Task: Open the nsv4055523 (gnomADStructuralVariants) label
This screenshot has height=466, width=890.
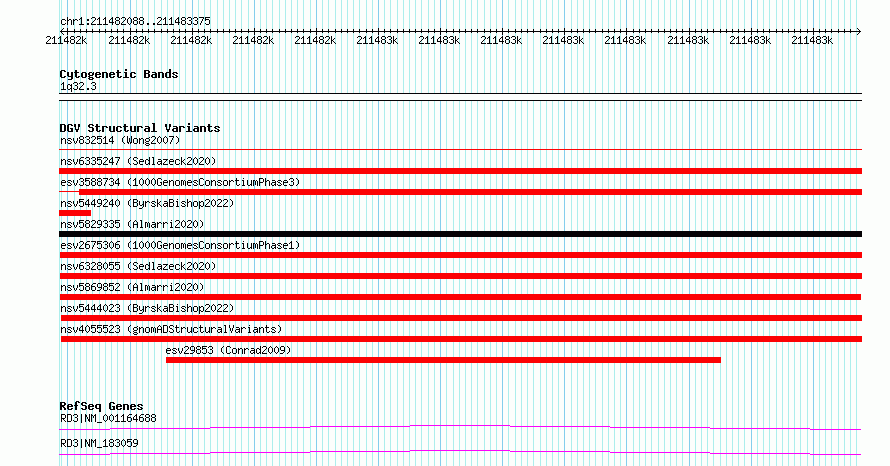Action: [x=171, y=329]
